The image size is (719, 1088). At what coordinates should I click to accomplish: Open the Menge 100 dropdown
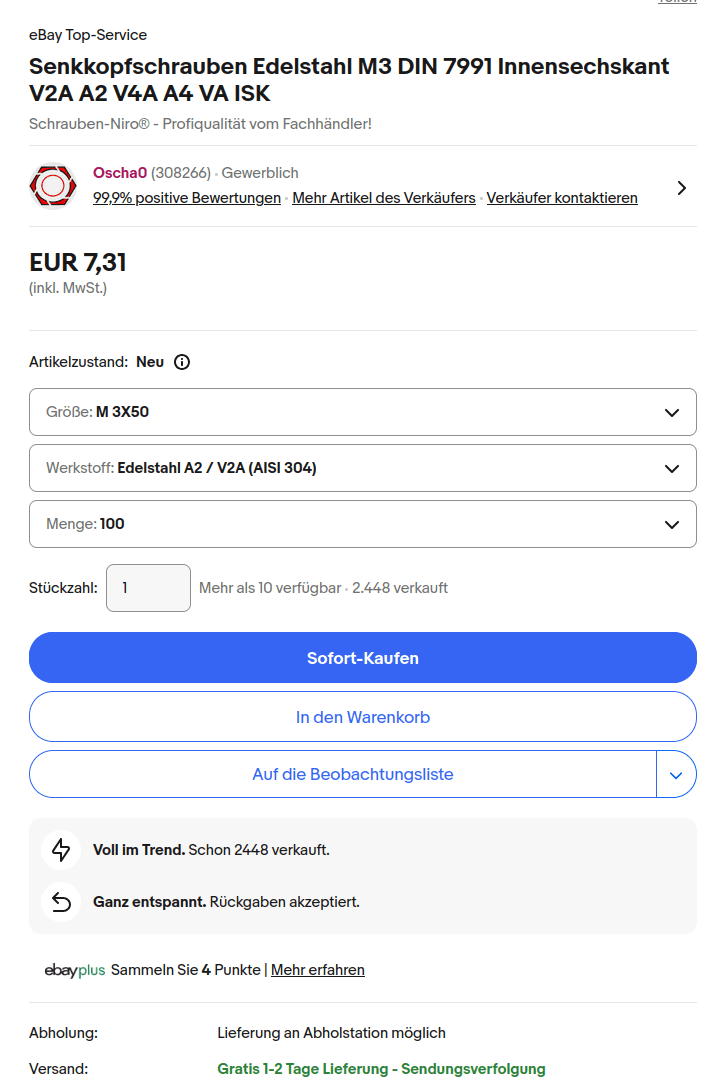click(362, 524)
